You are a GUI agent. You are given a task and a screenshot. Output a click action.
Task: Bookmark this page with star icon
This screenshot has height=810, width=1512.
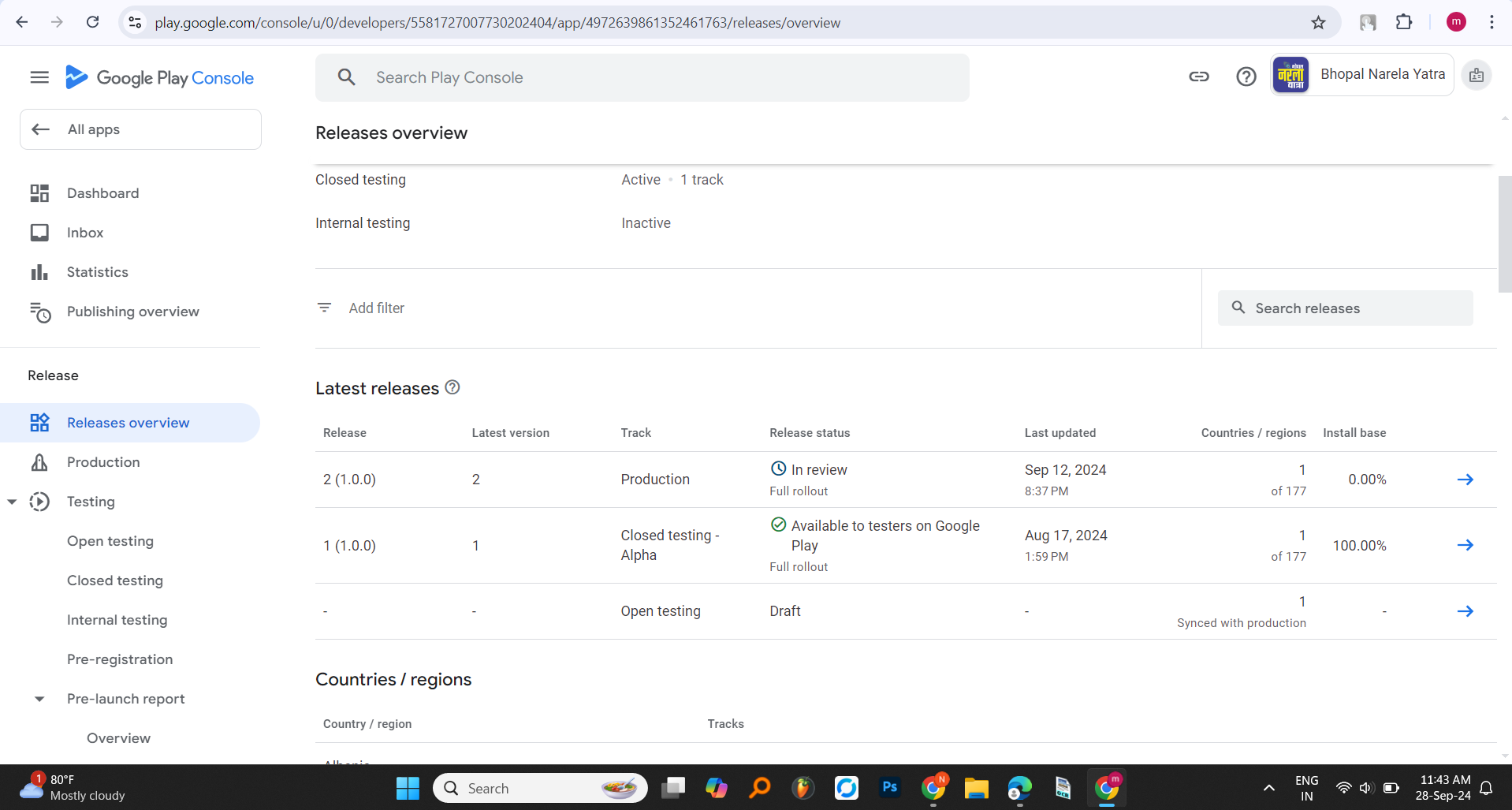pyautogui.click(x=1318, y=22)
